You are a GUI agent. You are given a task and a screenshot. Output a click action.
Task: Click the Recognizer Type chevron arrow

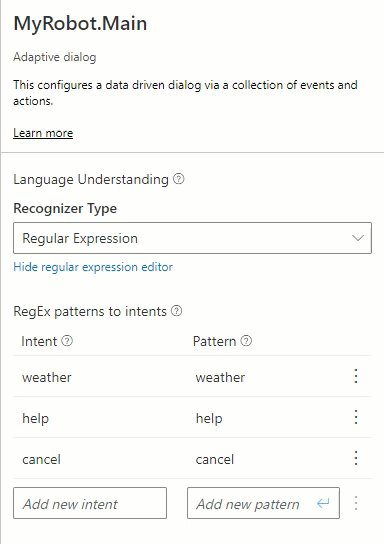pyautogui.click(x=358, y=238)
